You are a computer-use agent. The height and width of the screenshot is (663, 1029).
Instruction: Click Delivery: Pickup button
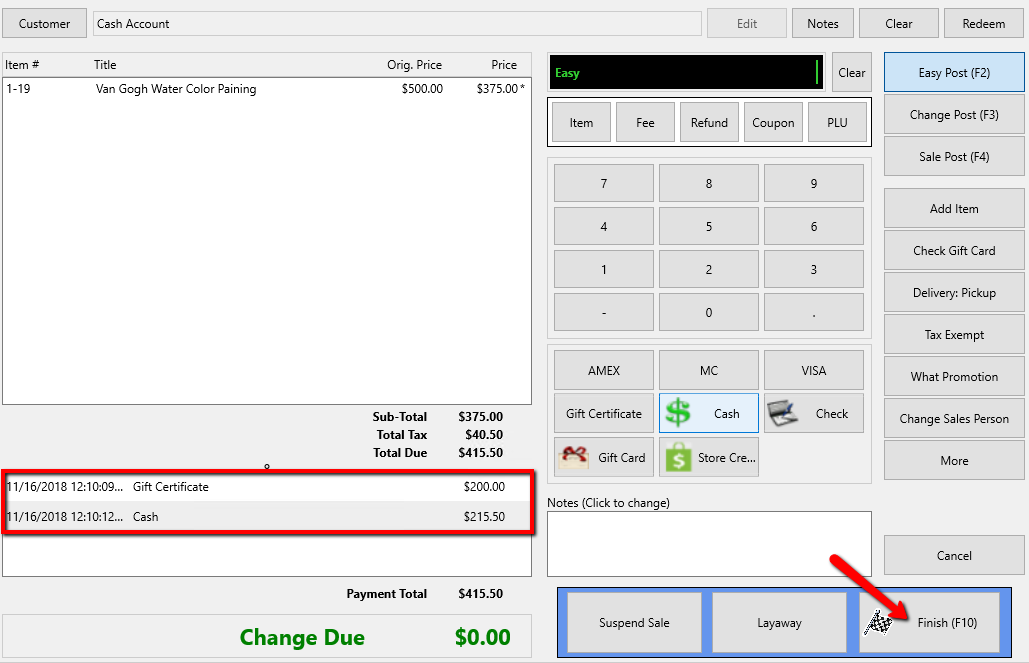pos(954,293)
